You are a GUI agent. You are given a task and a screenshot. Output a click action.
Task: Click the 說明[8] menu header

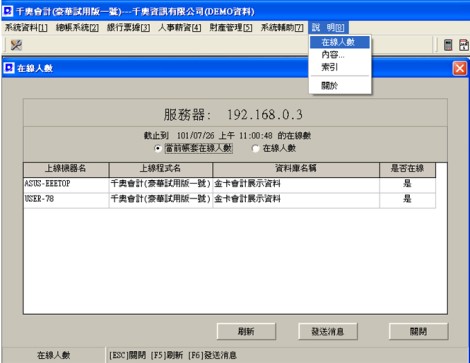[328, 28]
